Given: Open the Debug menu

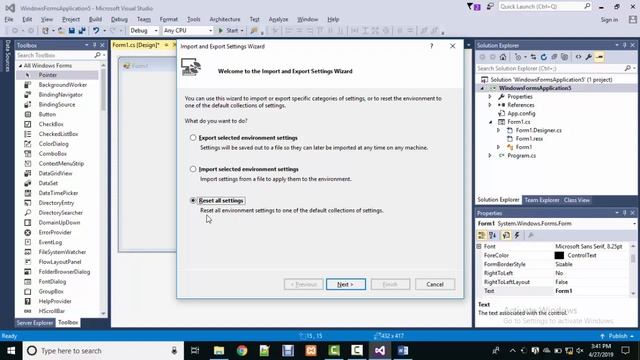Looking at the screenshot, I should tap(119, 19).
